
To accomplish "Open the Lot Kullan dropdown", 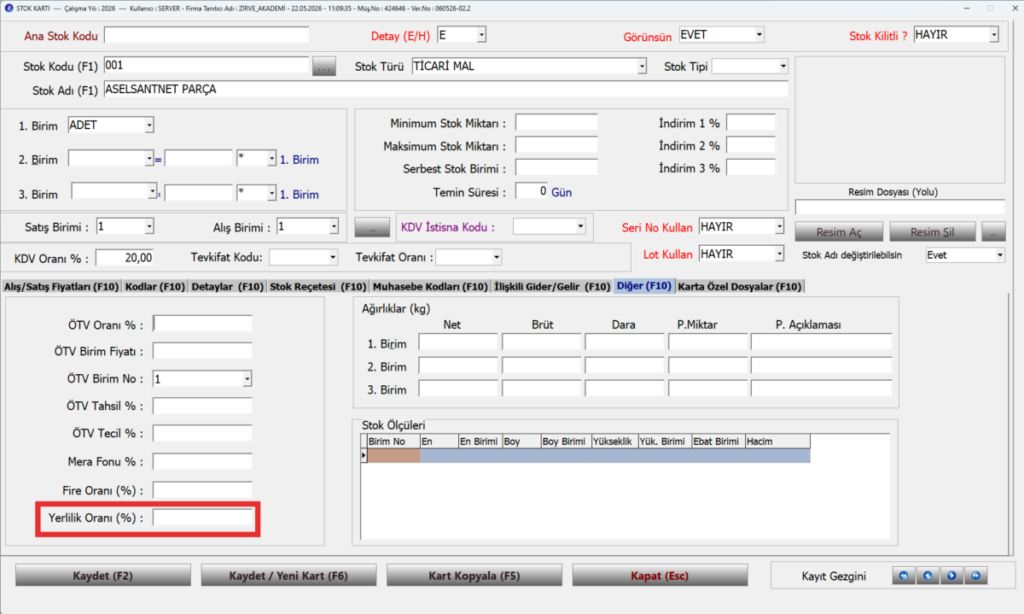I will [x=779, y=254].
